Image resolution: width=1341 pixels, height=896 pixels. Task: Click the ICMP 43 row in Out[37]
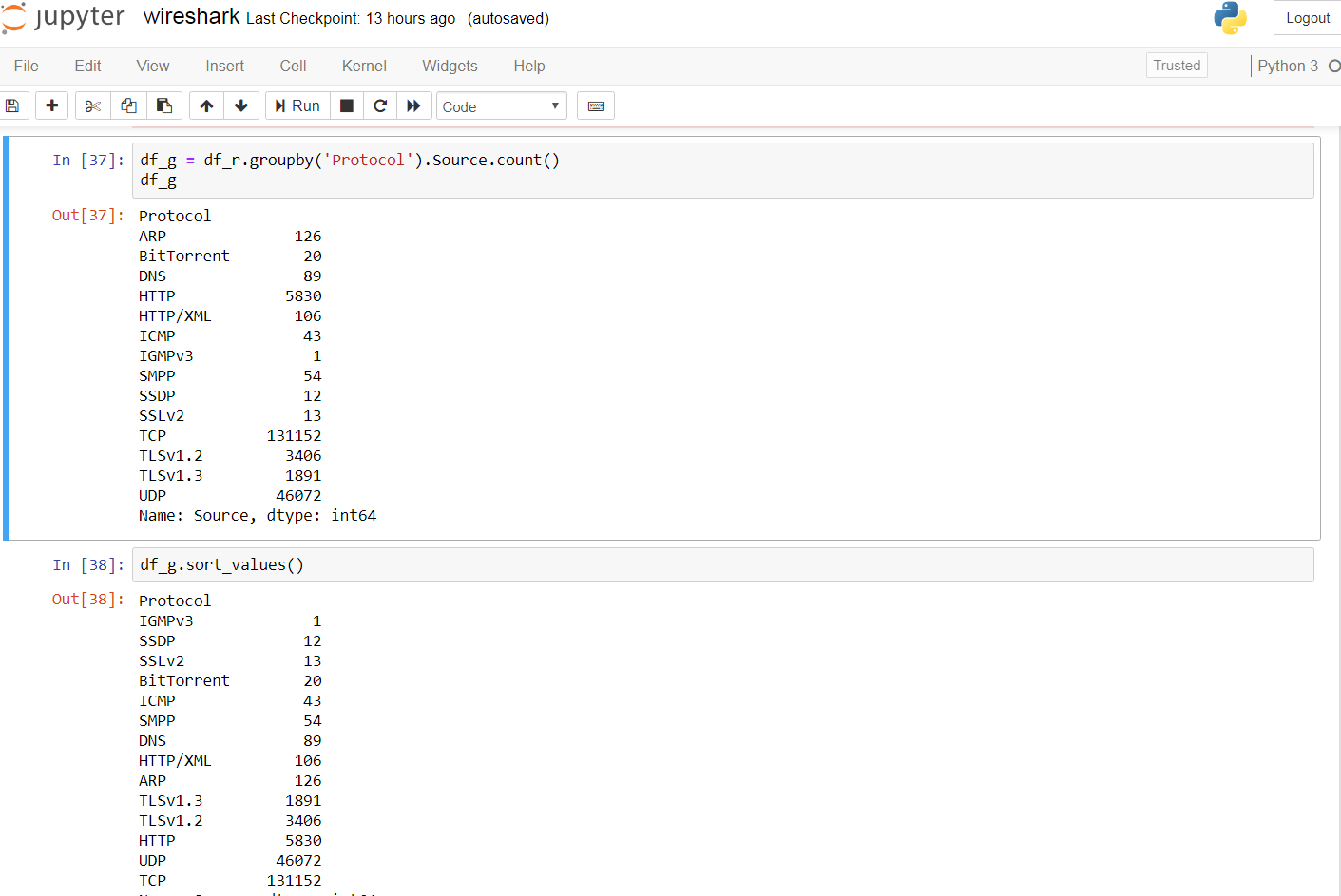230,335
